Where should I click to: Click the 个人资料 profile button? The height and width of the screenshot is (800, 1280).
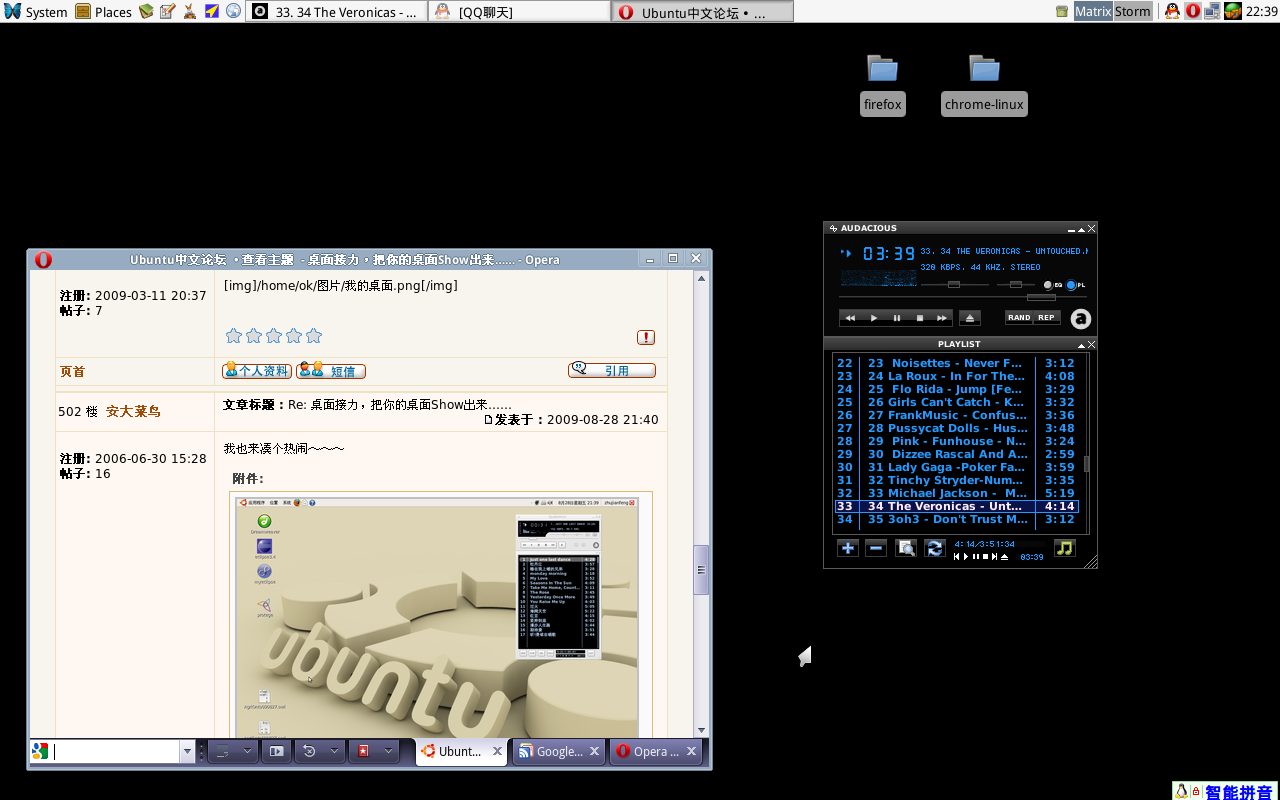(257, 371)
